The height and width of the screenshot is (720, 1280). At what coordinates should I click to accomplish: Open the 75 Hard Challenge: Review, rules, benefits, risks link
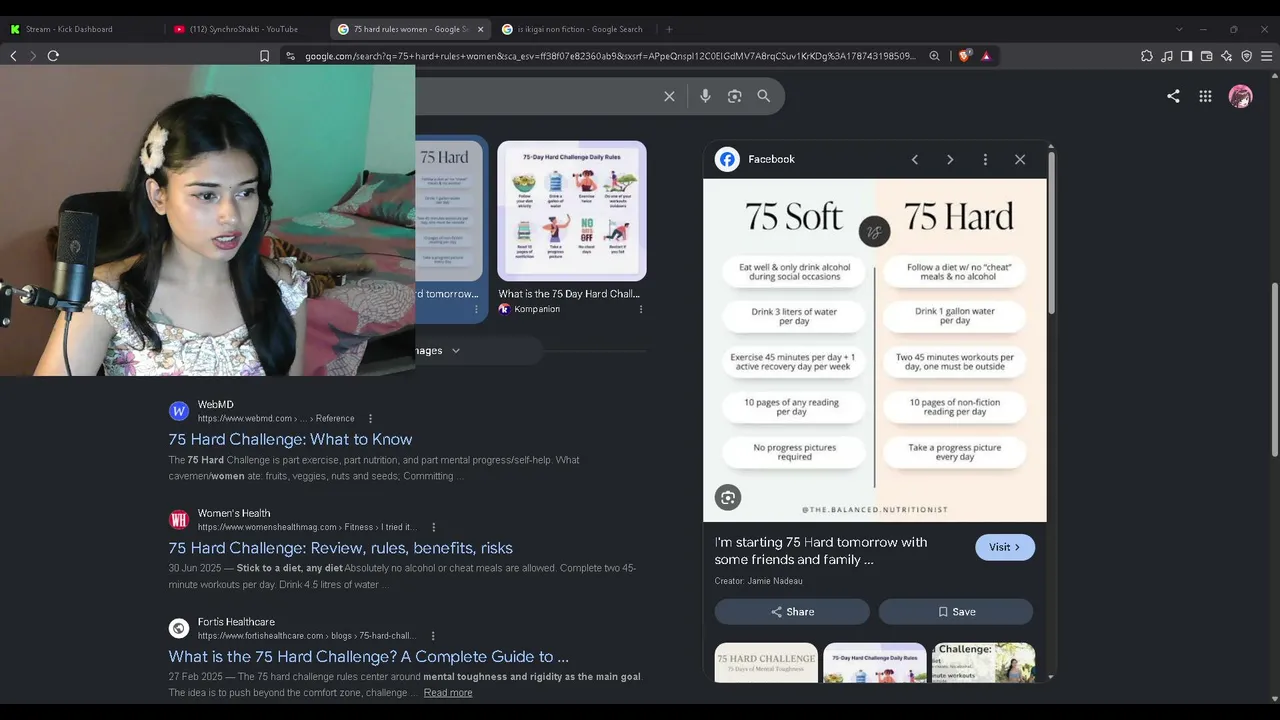(x=340, y=548)
